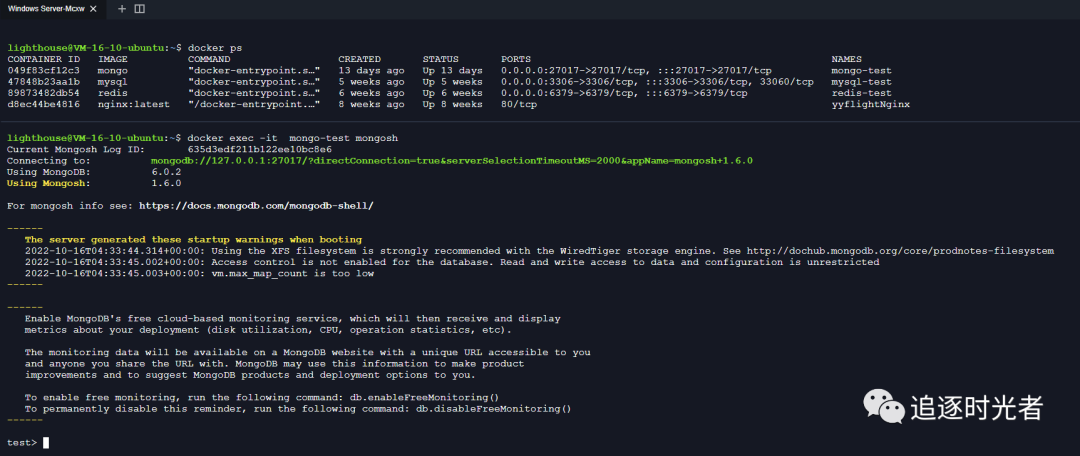This screenshot has height=456, width=1080.
Task: Click container ID 049f83cf12c3
Action: (43, 70)
